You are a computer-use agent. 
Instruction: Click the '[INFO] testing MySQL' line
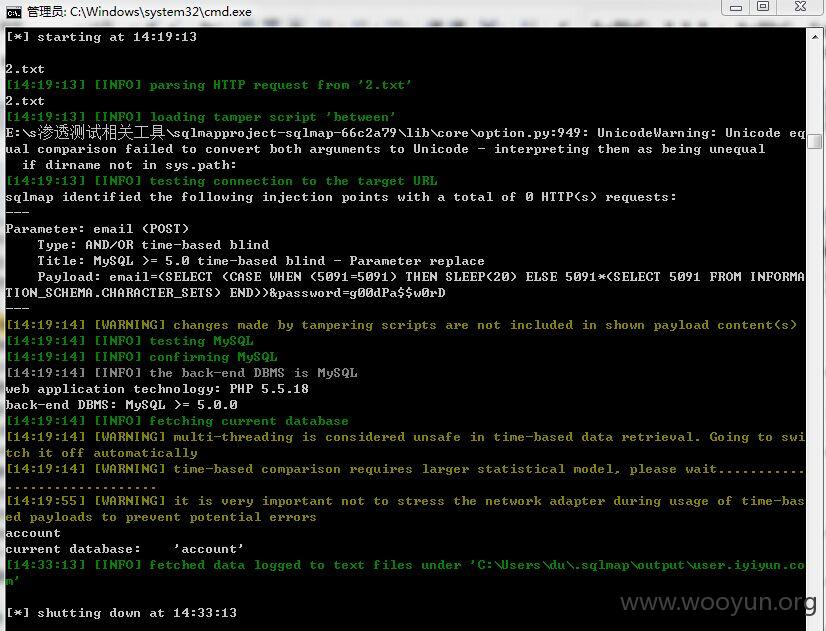click(130, 341)
